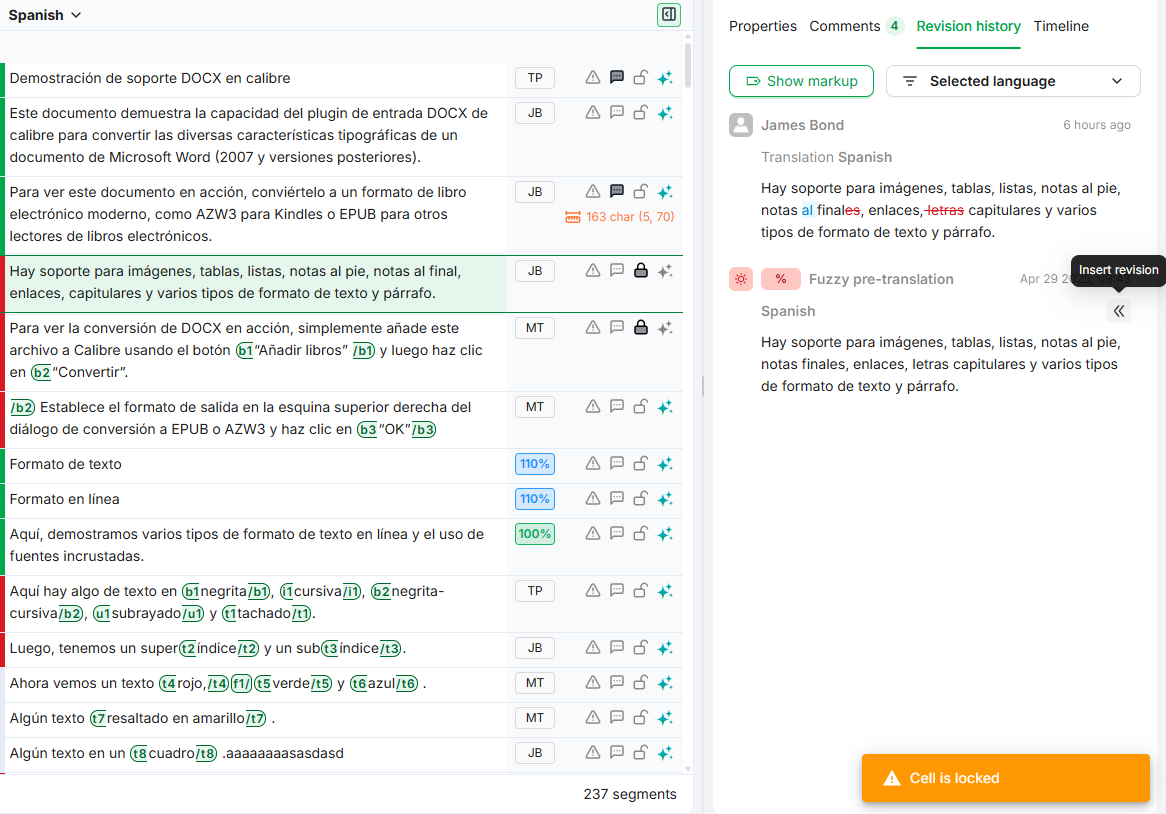
Task: Unlock the 'Para ver la conversión' segment
Action: coord(641,327)
